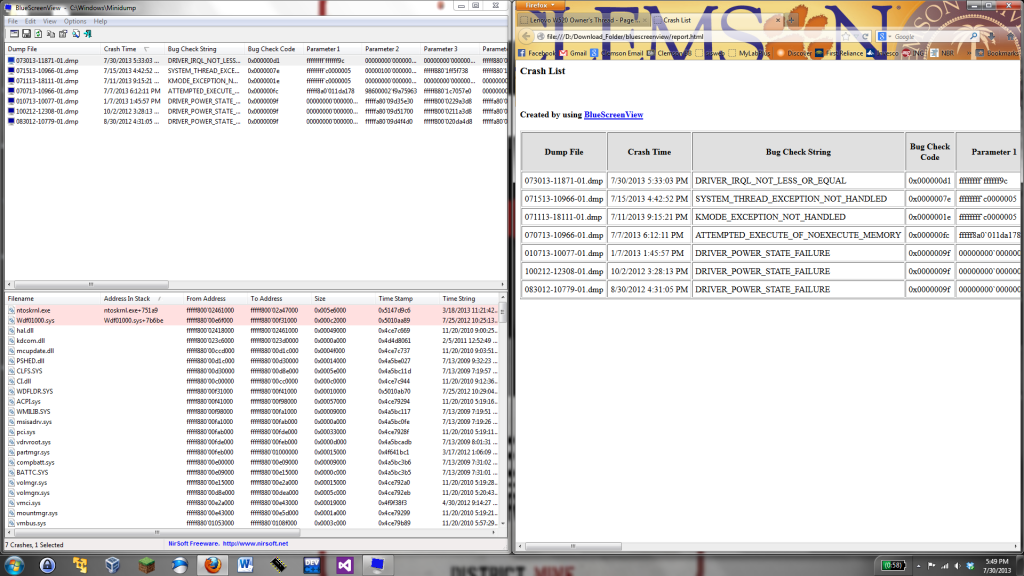1024x576 pixels.
Task: Sort by the Bug Check String column header
Action: click(x=204, y=49)
